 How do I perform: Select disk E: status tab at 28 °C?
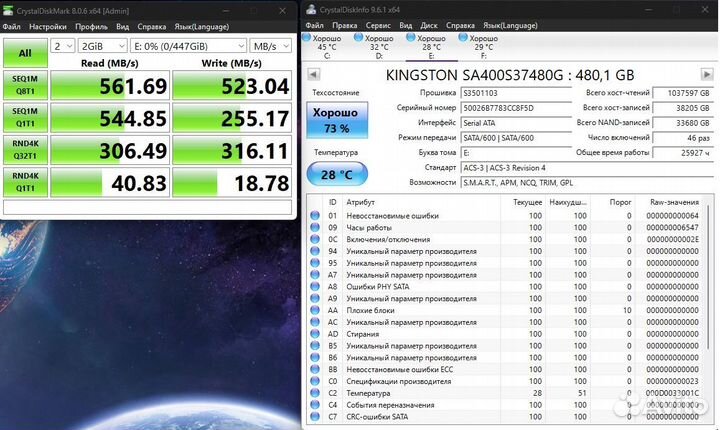pos(431,46)
